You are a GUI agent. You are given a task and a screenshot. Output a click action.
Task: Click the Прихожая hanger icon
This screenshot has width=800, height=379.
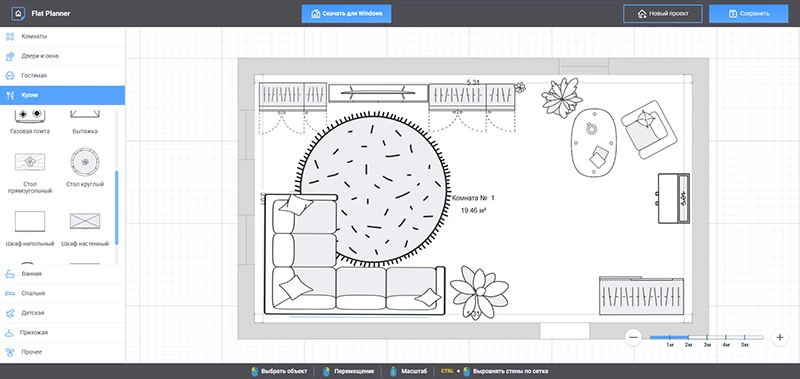pyautogui.click(x=10, y=333)
